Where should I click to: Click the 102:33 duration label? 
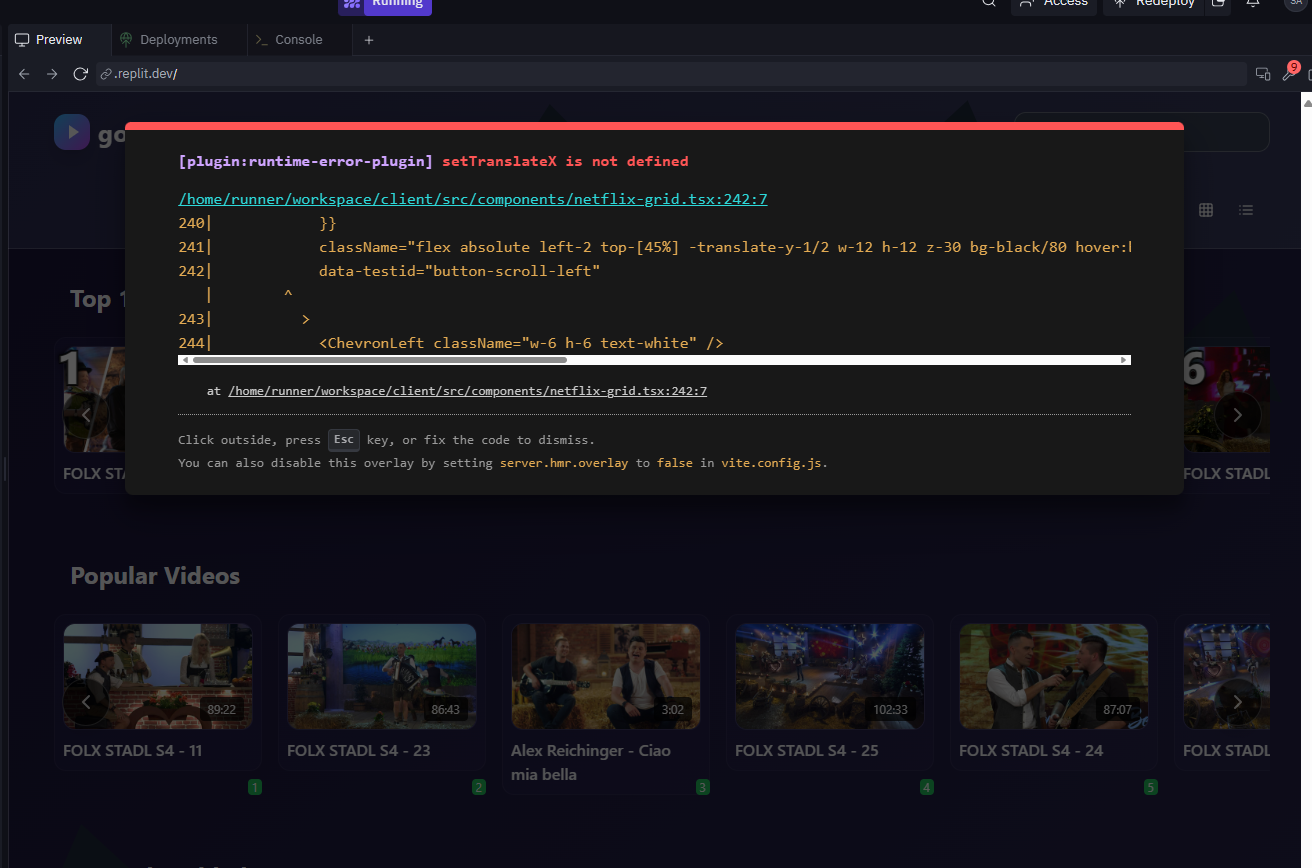point(890,710)
